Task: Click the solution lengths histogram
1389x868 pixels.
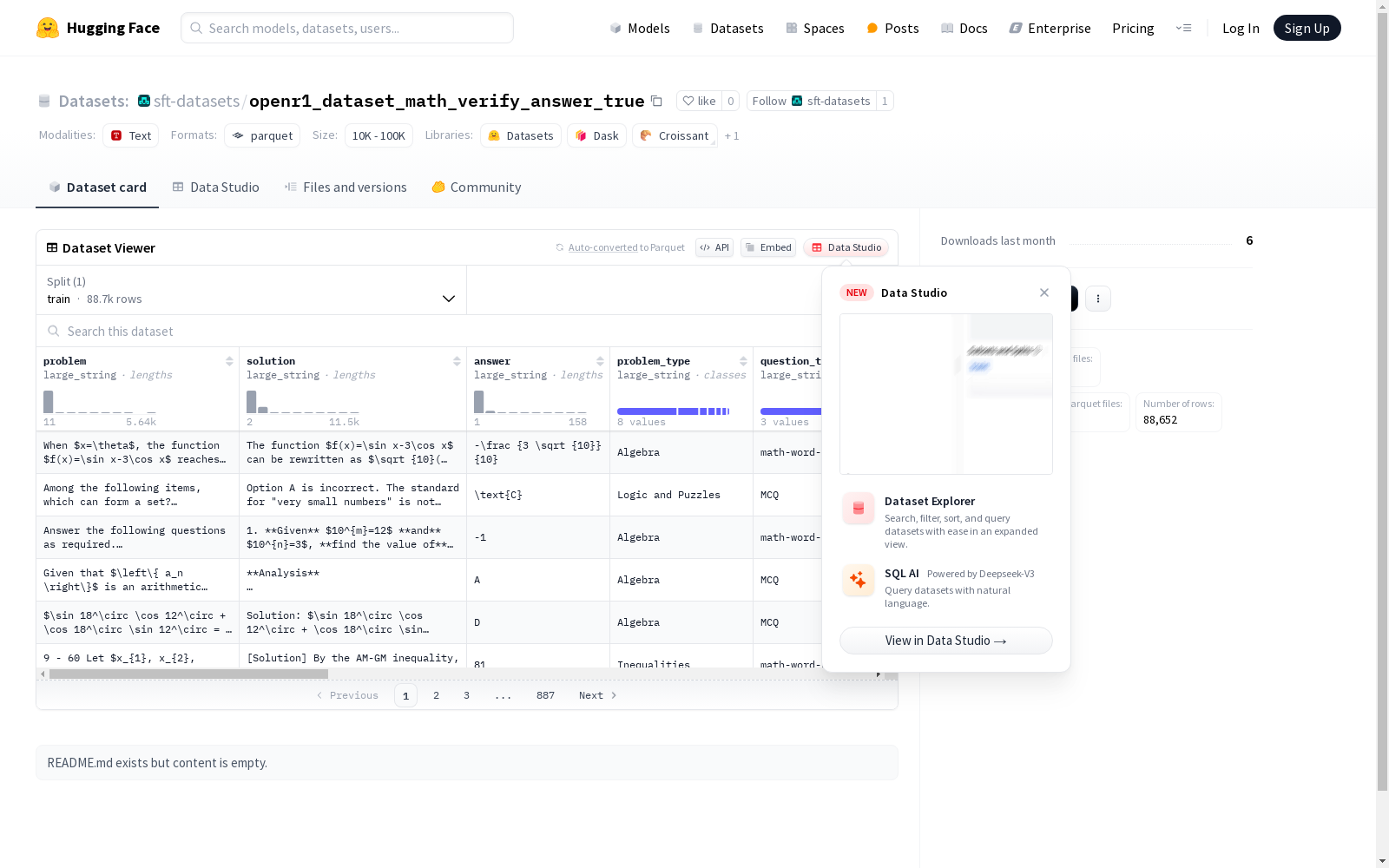Action: tap(303, 402)
